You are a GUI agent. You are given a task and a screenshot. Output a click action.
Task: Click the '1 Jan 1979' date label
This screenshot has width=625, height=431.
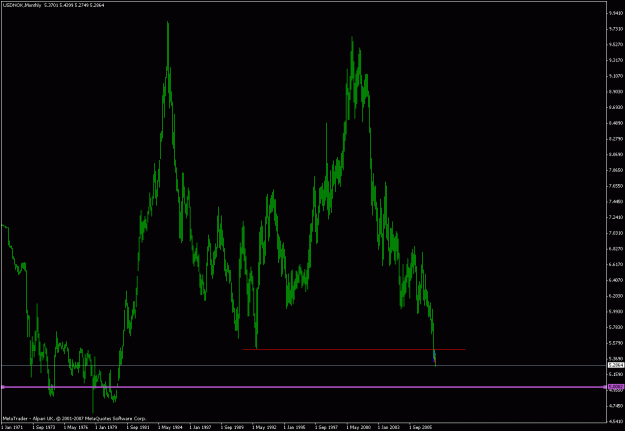coord(106,427)
